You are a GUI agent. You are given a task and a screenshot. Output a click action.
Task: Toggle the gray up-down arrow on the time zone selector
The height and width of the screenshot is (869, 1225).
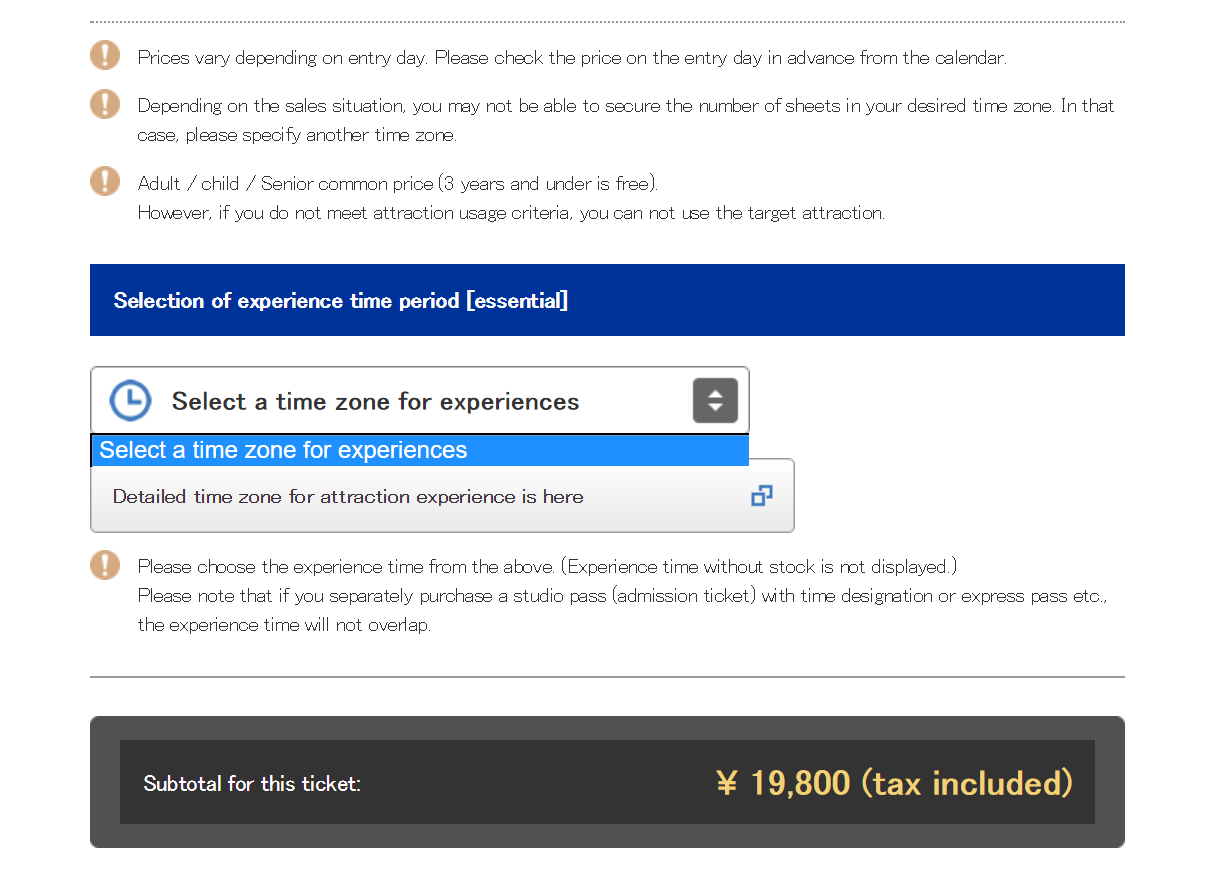click(715, 401)
